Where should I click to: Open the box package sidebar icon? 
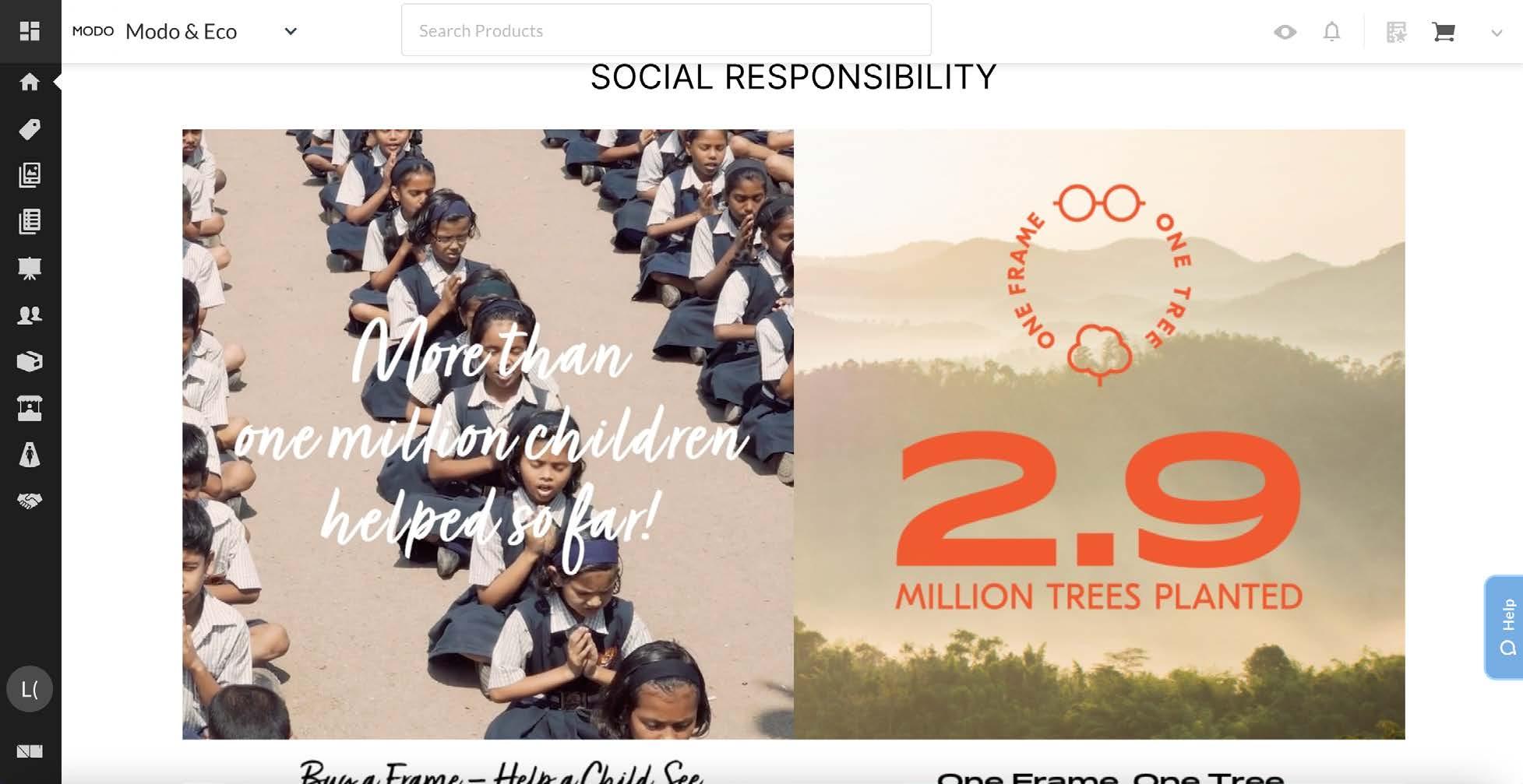point(30,361)
